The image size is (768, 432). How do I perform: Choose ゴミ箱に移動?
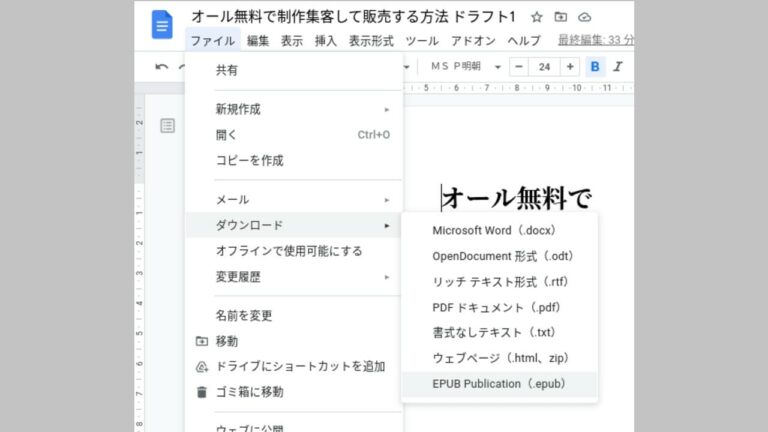tap(294, 392)
